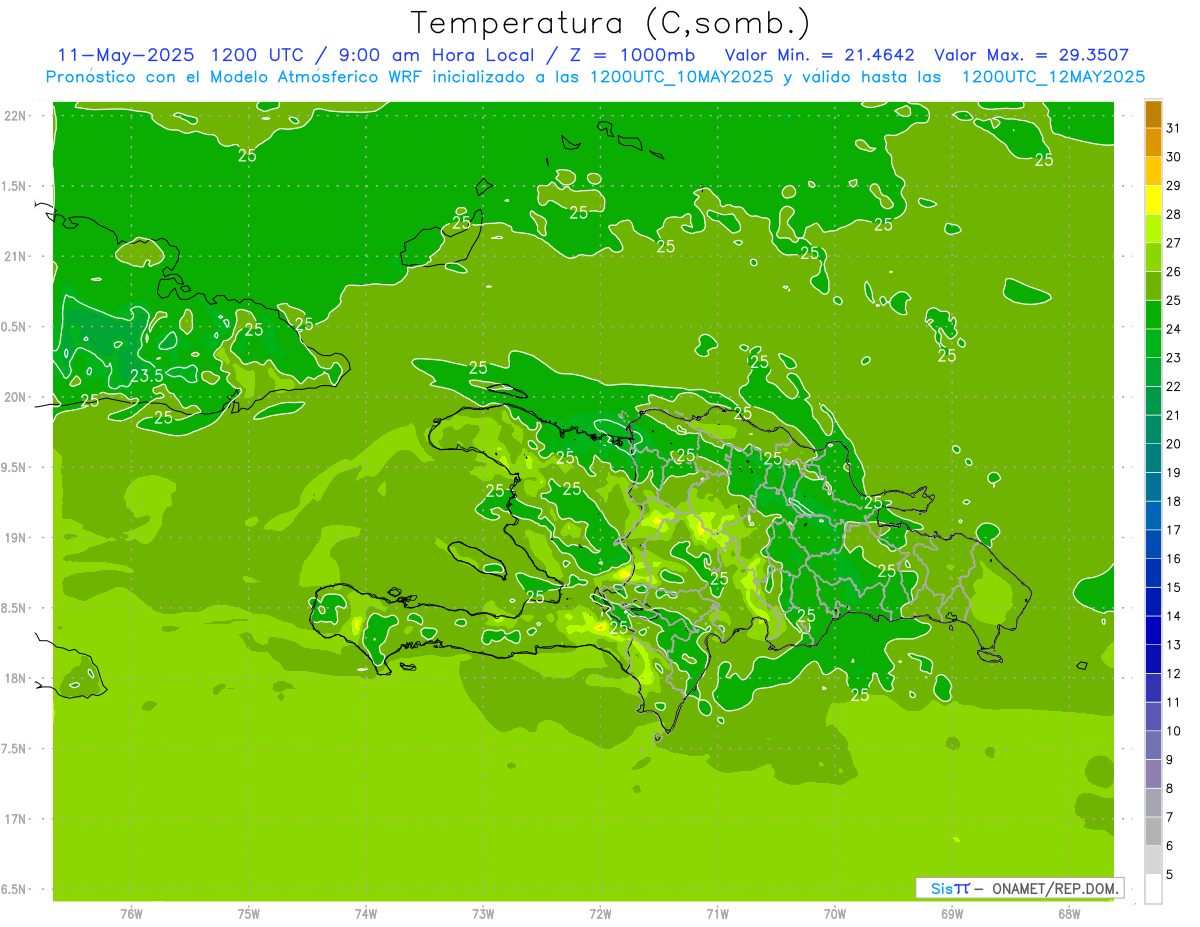
Task: Click the "25" value on the color scale
Action: pyautogui.click(x=1173, y=300)
